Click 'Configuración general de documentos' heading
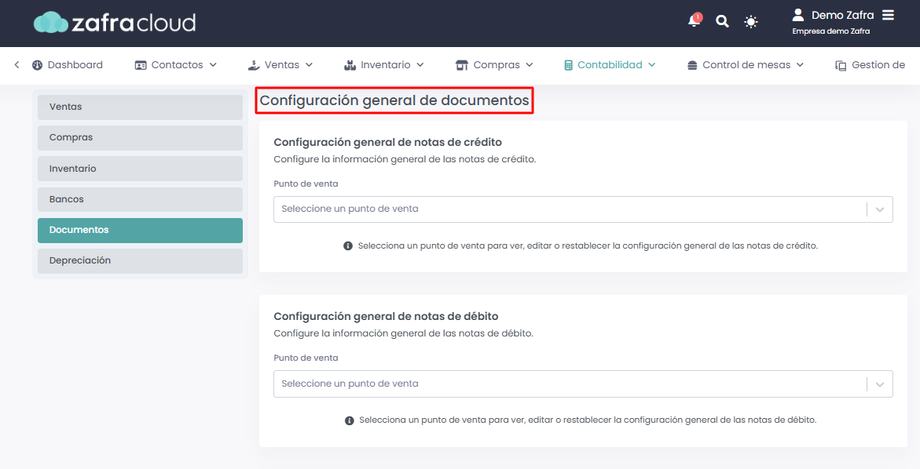 pos(394,100)
